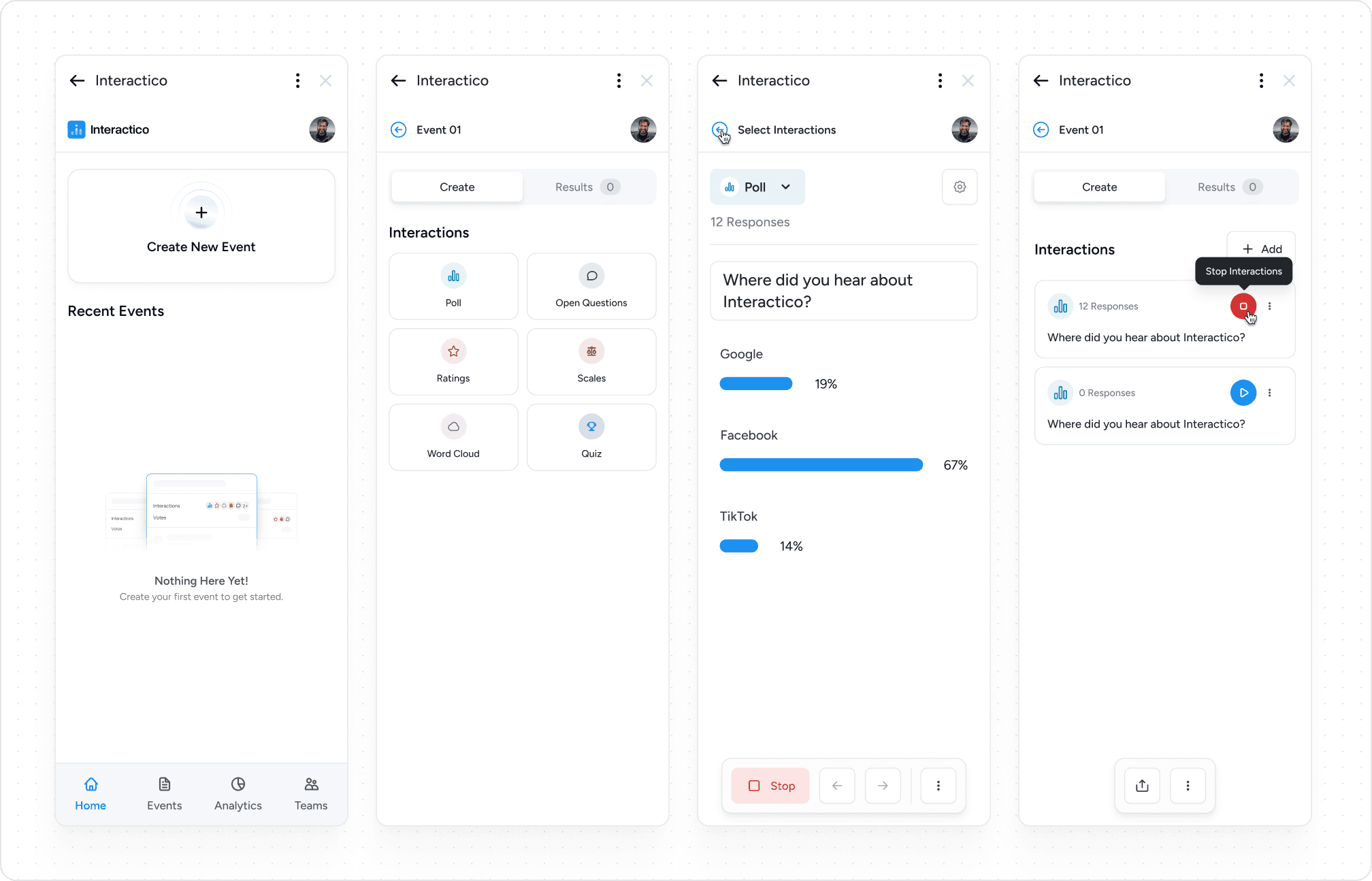The height and width of the screenshot is (881, 1372).
Task: Open more options for 12 Responses card
Action: pyautogui.click(x=1269, y=306)
